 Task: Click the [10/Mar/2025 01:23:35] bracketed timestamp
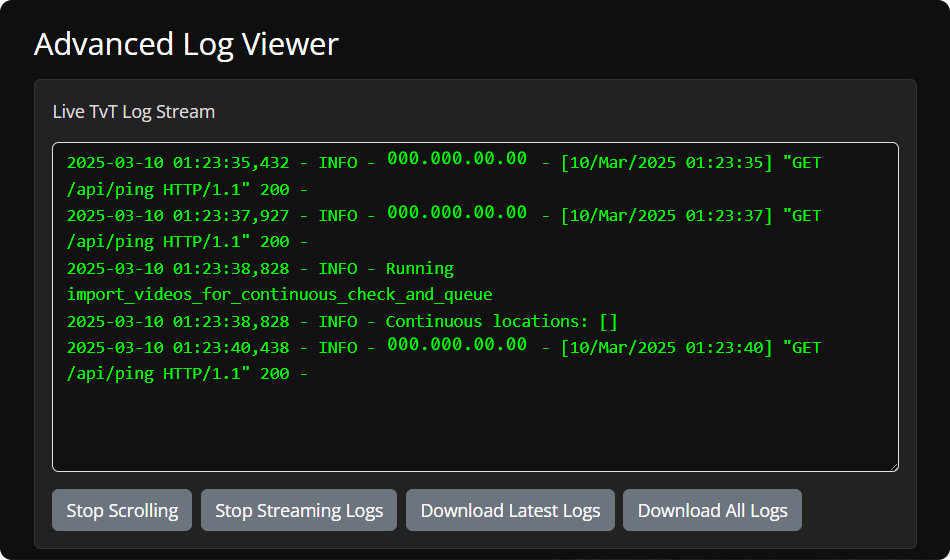click(667, 163)
